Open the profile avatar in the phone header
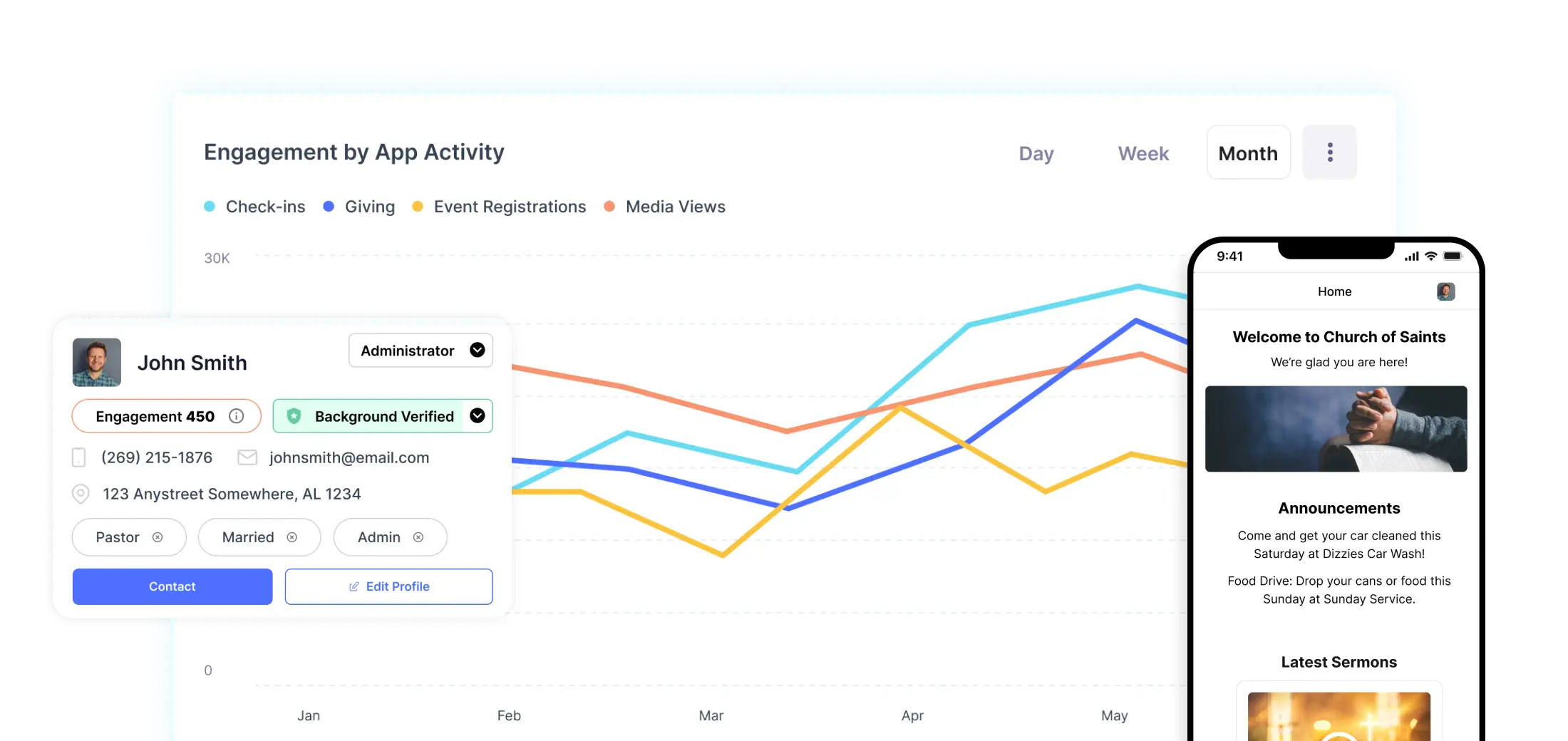 [x=1445, y=291]
